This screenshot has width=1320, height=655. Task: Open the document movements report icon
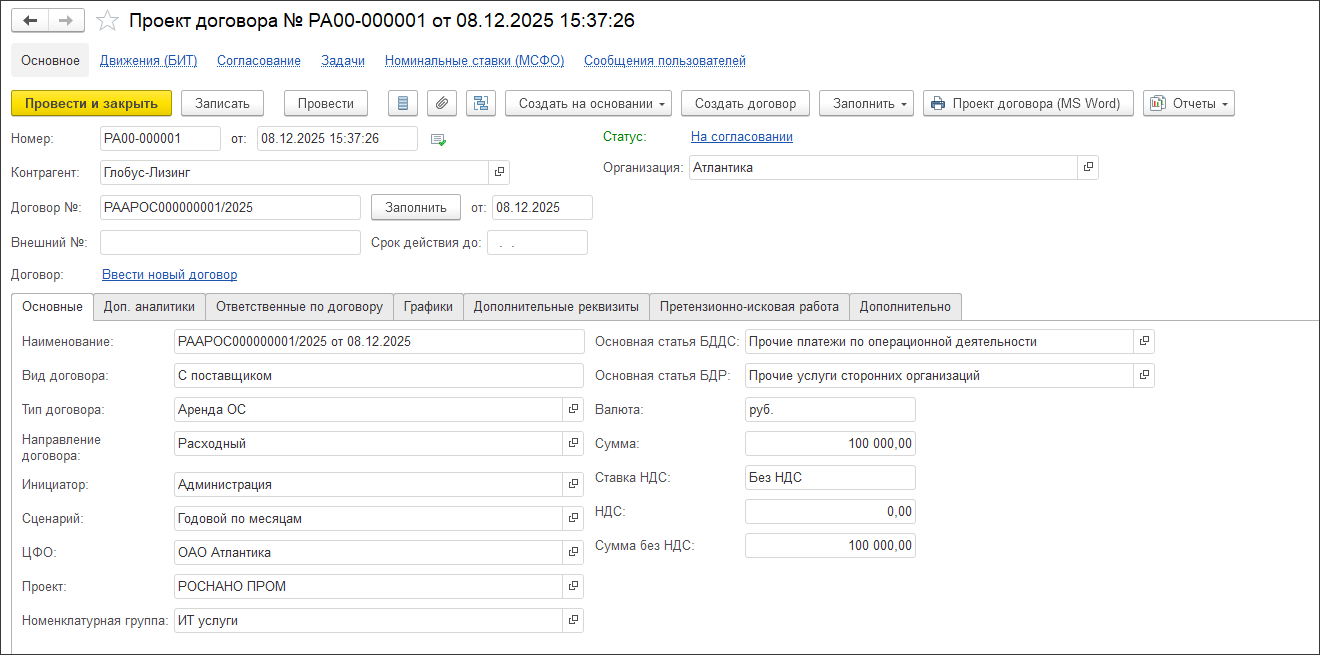coord(403,103)
